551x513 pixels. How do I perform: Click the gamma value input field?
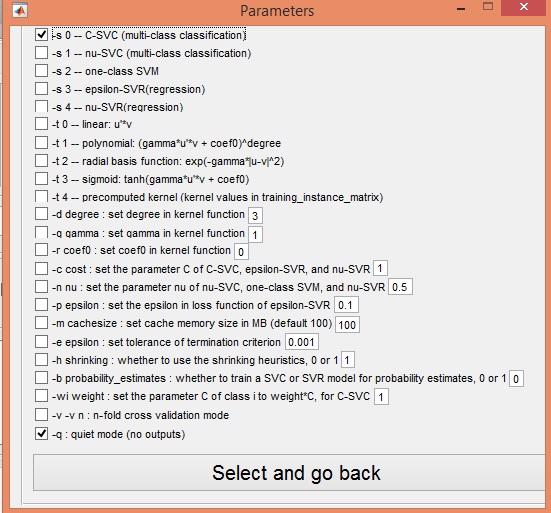coord(255,234)
